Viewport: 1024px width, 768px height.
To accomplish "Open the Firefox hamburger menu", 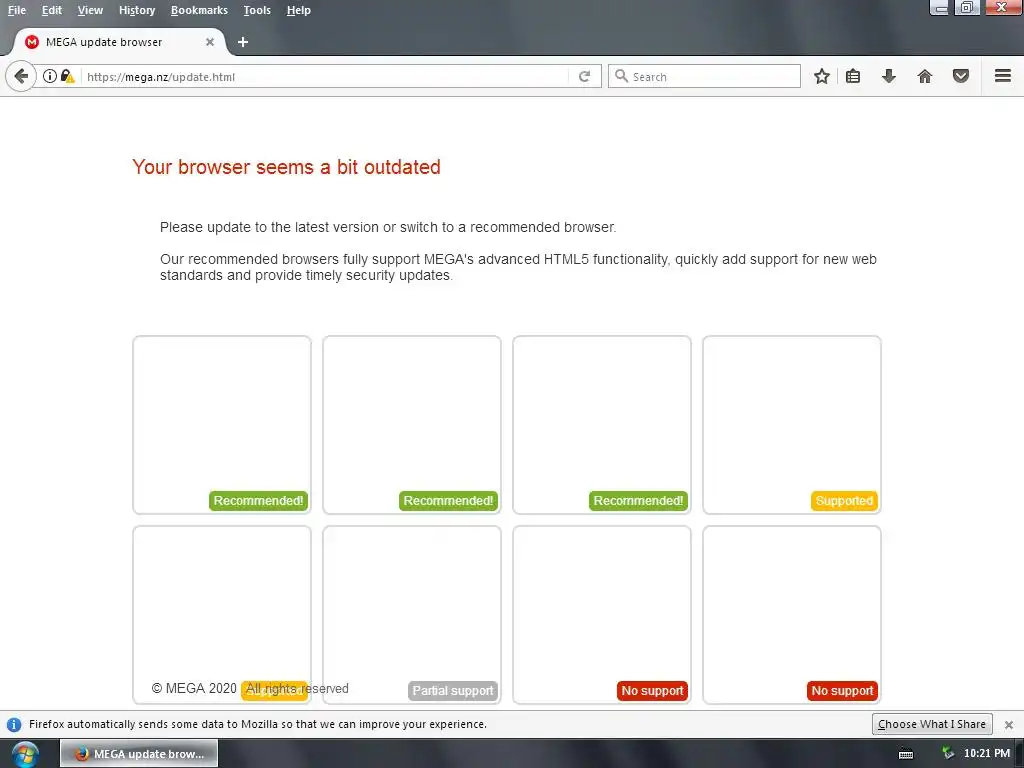I will [1002, 76].
